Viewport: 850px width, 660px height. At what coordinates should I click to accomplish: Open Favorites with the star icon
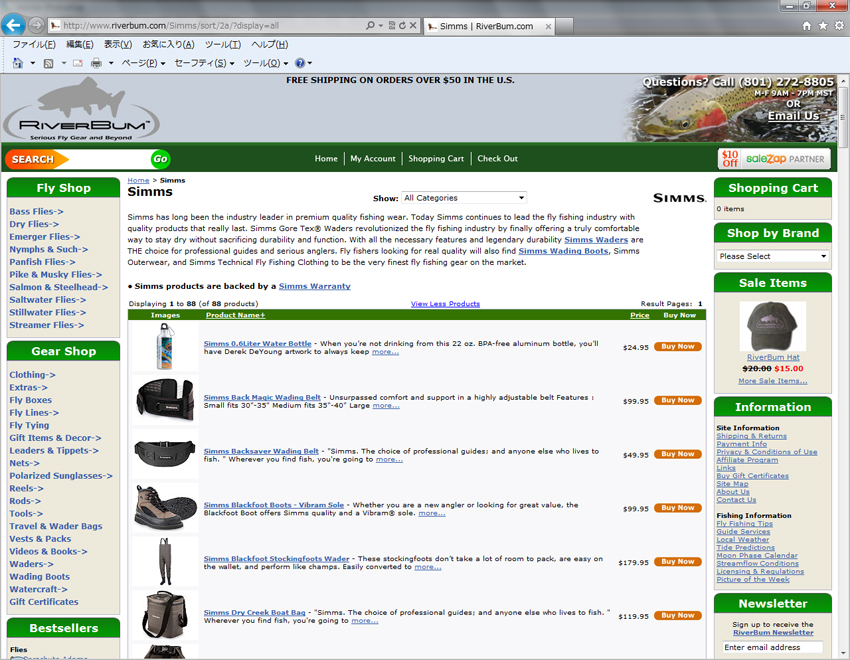coord(823,25)
